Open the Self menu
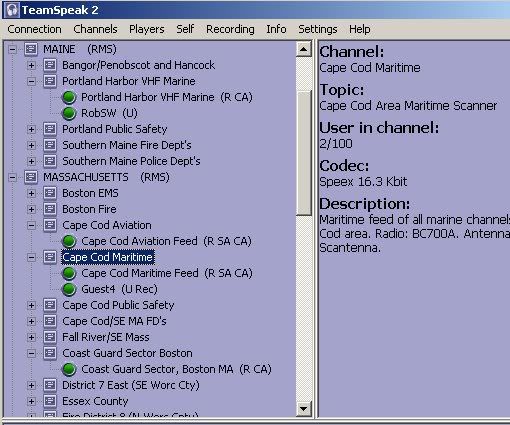 (185, 29)
